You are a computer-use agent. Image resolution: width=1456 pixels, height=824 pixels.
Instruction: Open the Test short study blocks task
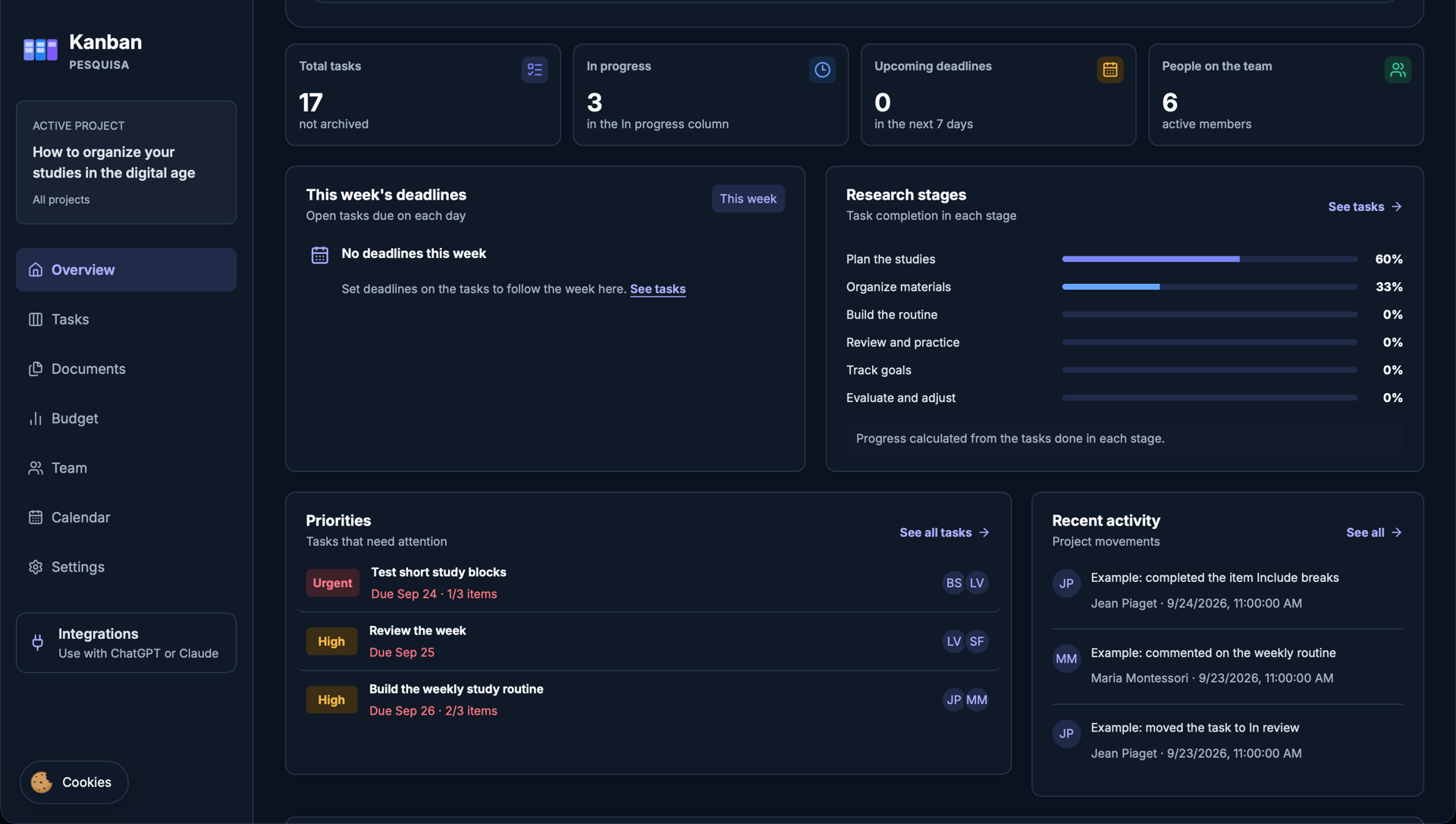pos(648,583)
